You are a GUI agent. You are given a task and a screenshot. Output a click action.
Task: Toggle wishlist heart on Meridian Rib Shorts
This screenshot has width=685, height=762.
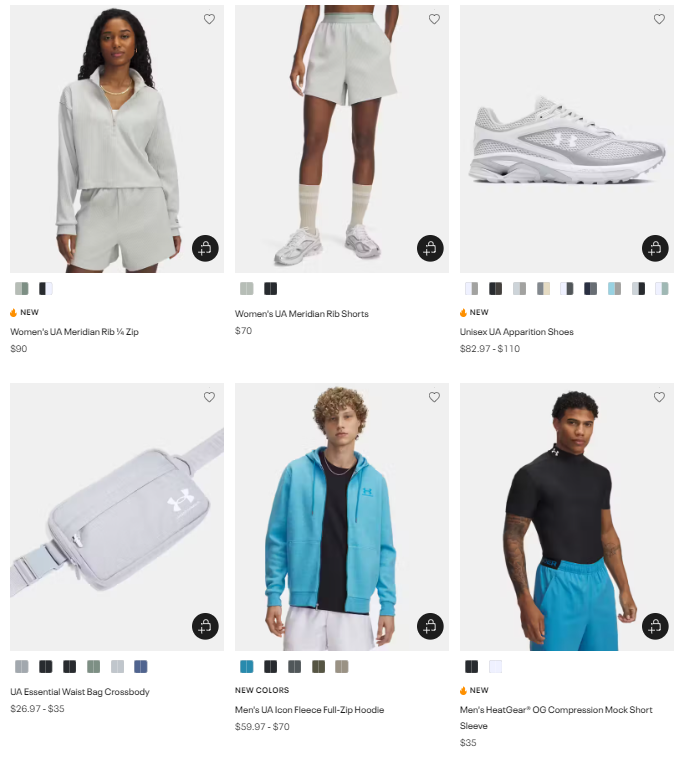pos(434,19)
